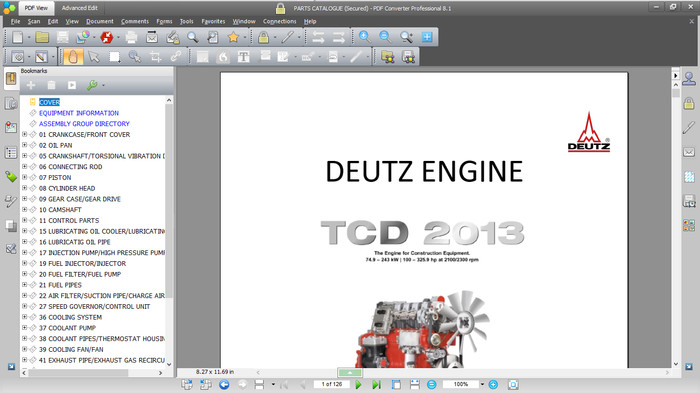Click the security padlock toolbar icon

263,38
